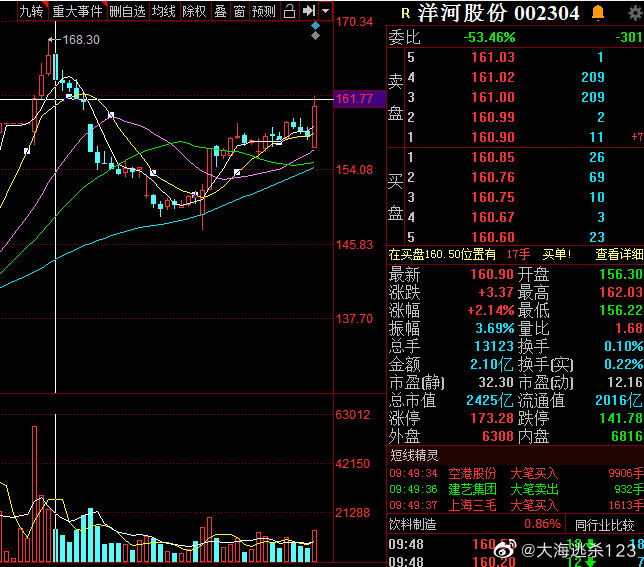Click the 预测 forecast button
Image resolution: width=644 pixels, height=567 pixels.
264,11
